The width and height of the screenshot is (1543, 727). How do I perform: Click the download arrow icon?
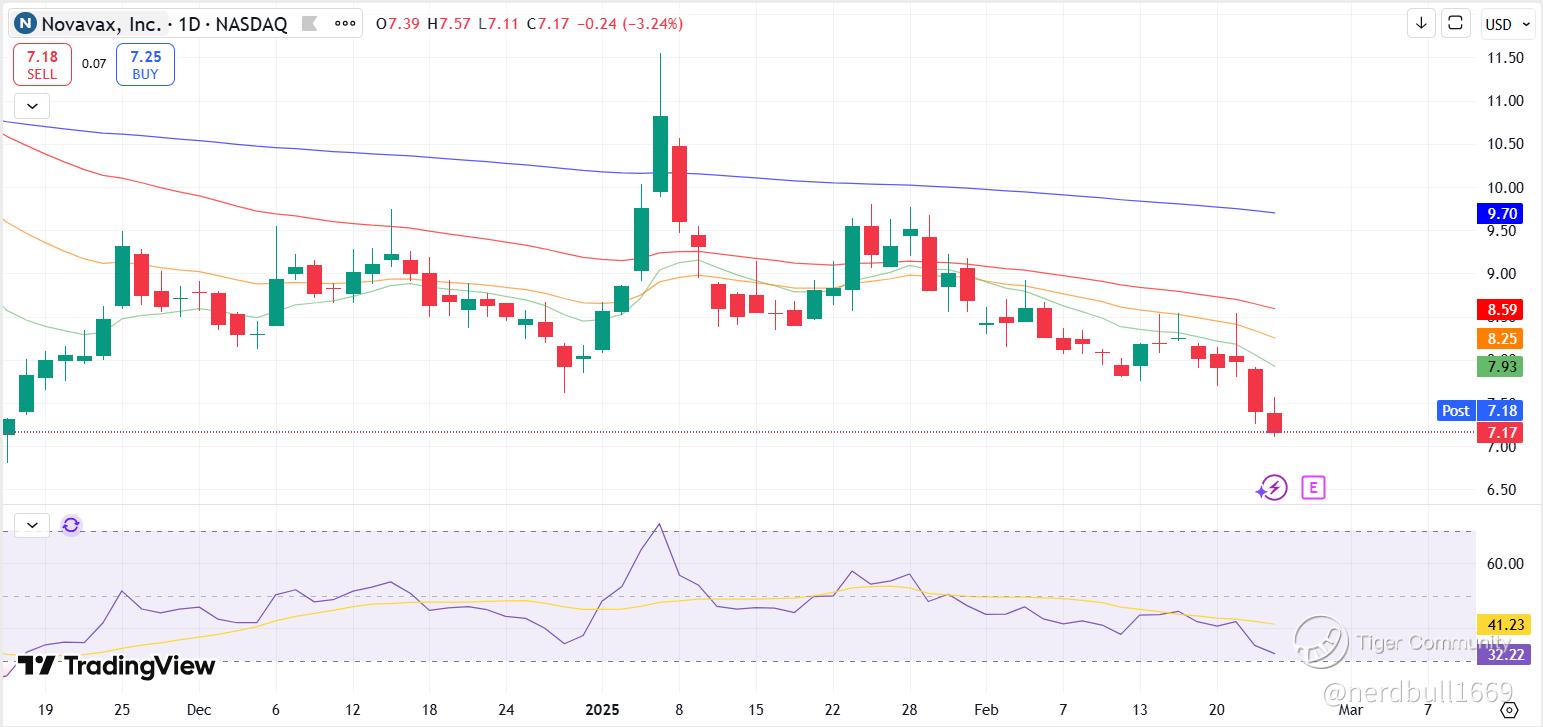1421,23
